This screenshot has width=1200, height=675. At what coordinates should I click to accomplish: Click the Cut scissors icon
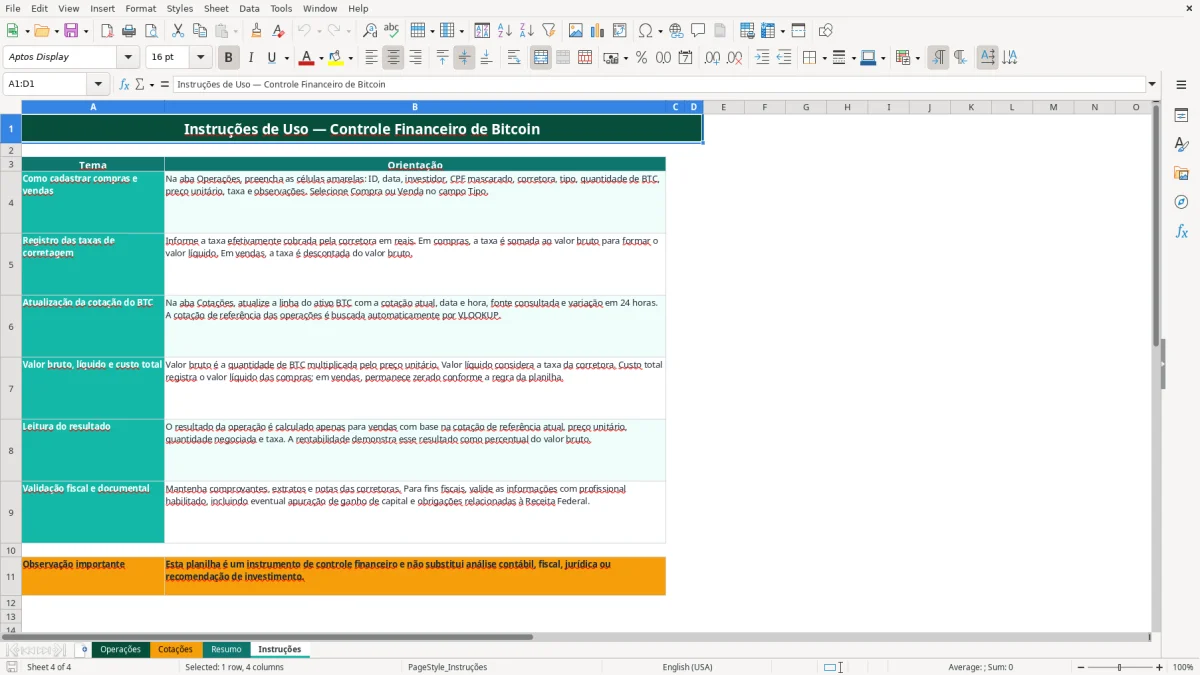(x=177, y=31)
